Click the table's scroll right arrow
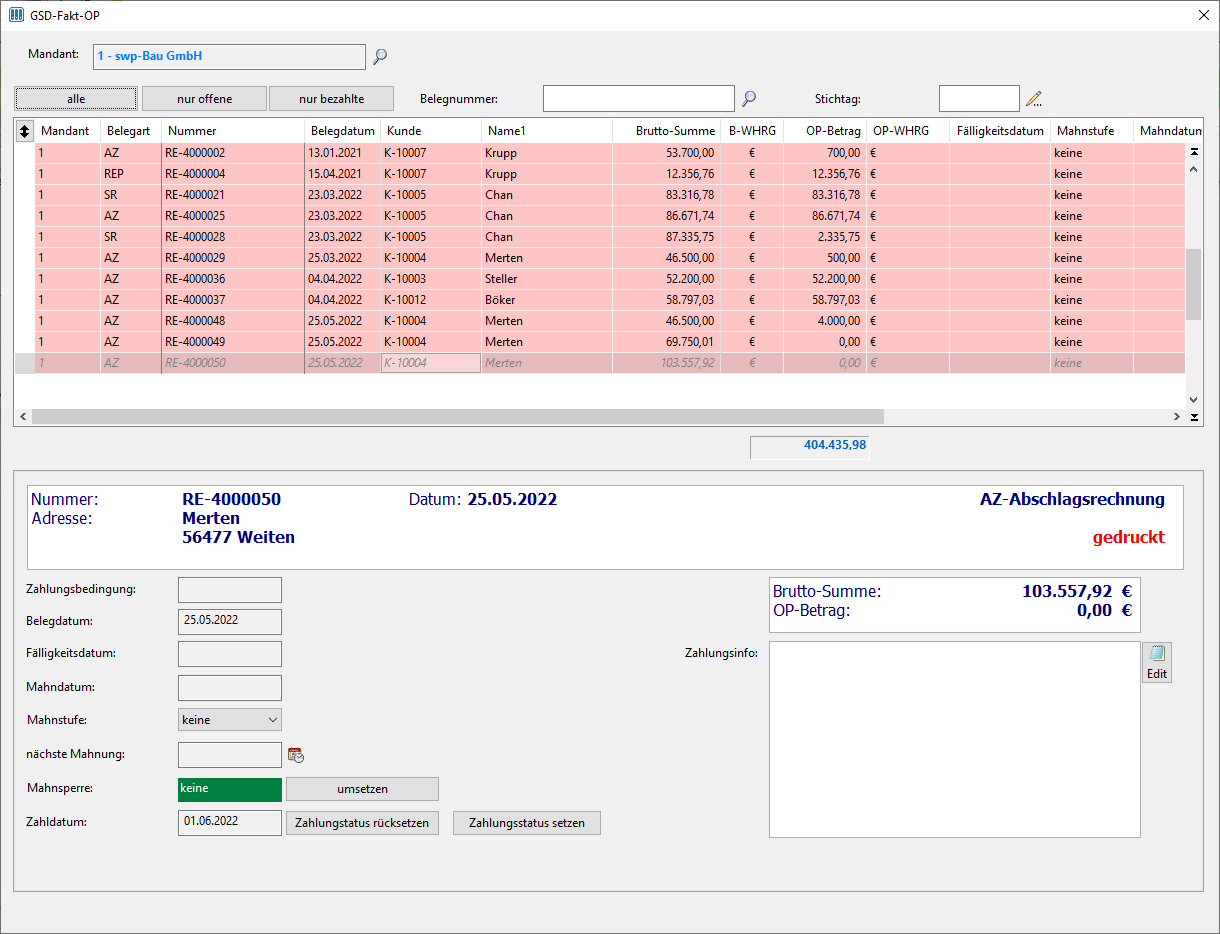Viewport: 1220px width, 934px height. [1177, 417]
